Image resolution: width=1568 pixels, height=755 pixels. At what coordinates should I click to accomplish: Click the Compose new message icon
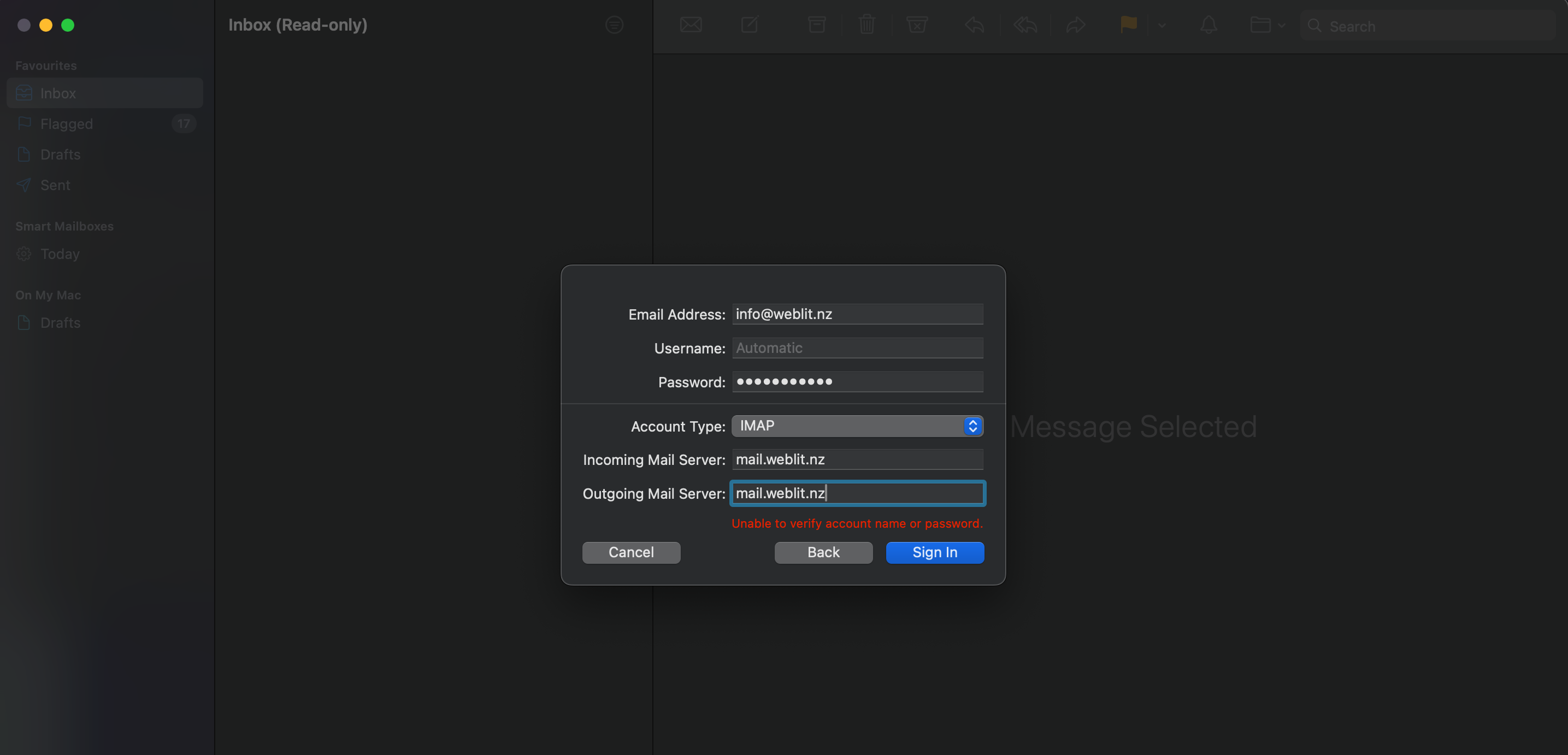click(x=749, y=25)
